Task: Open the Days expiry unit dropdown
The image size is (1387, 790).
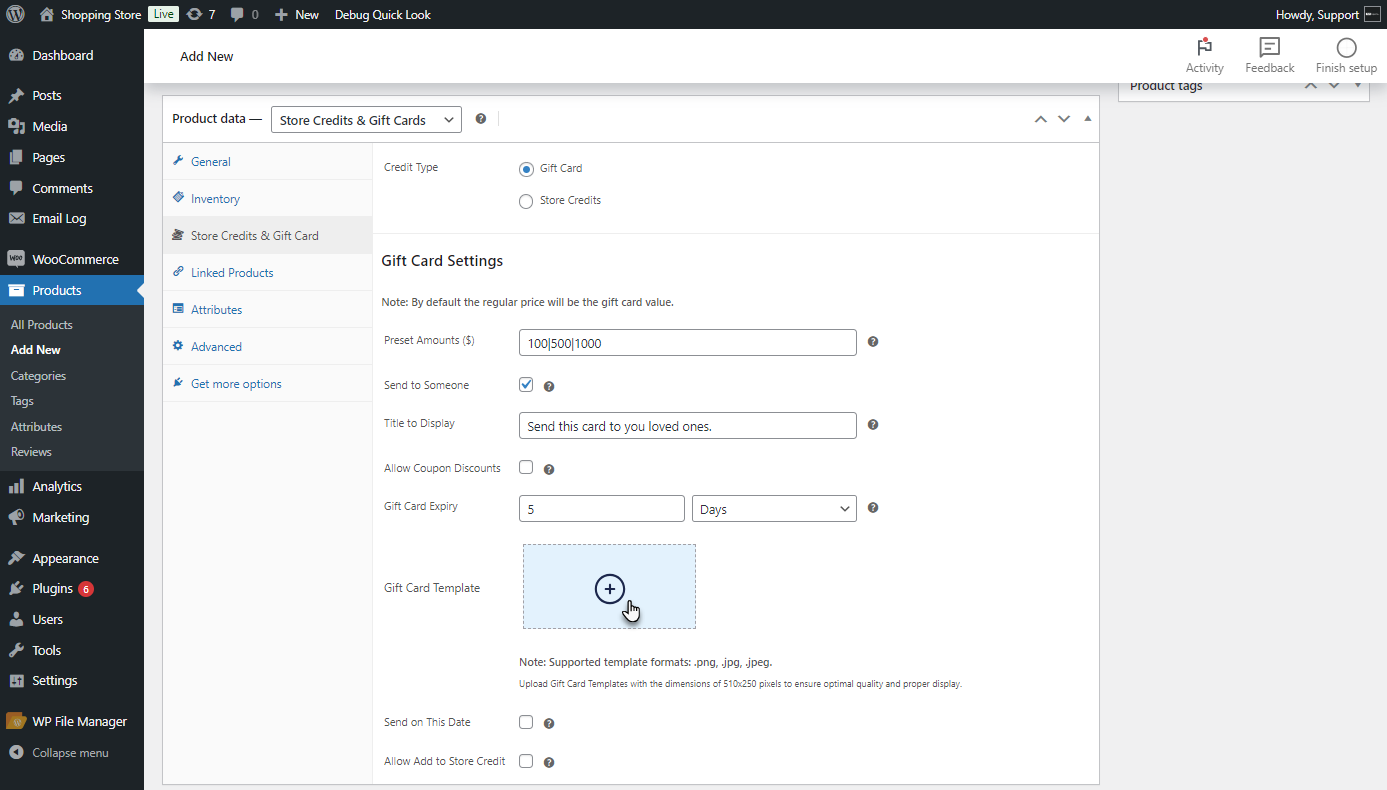Action: click(774, 508)
